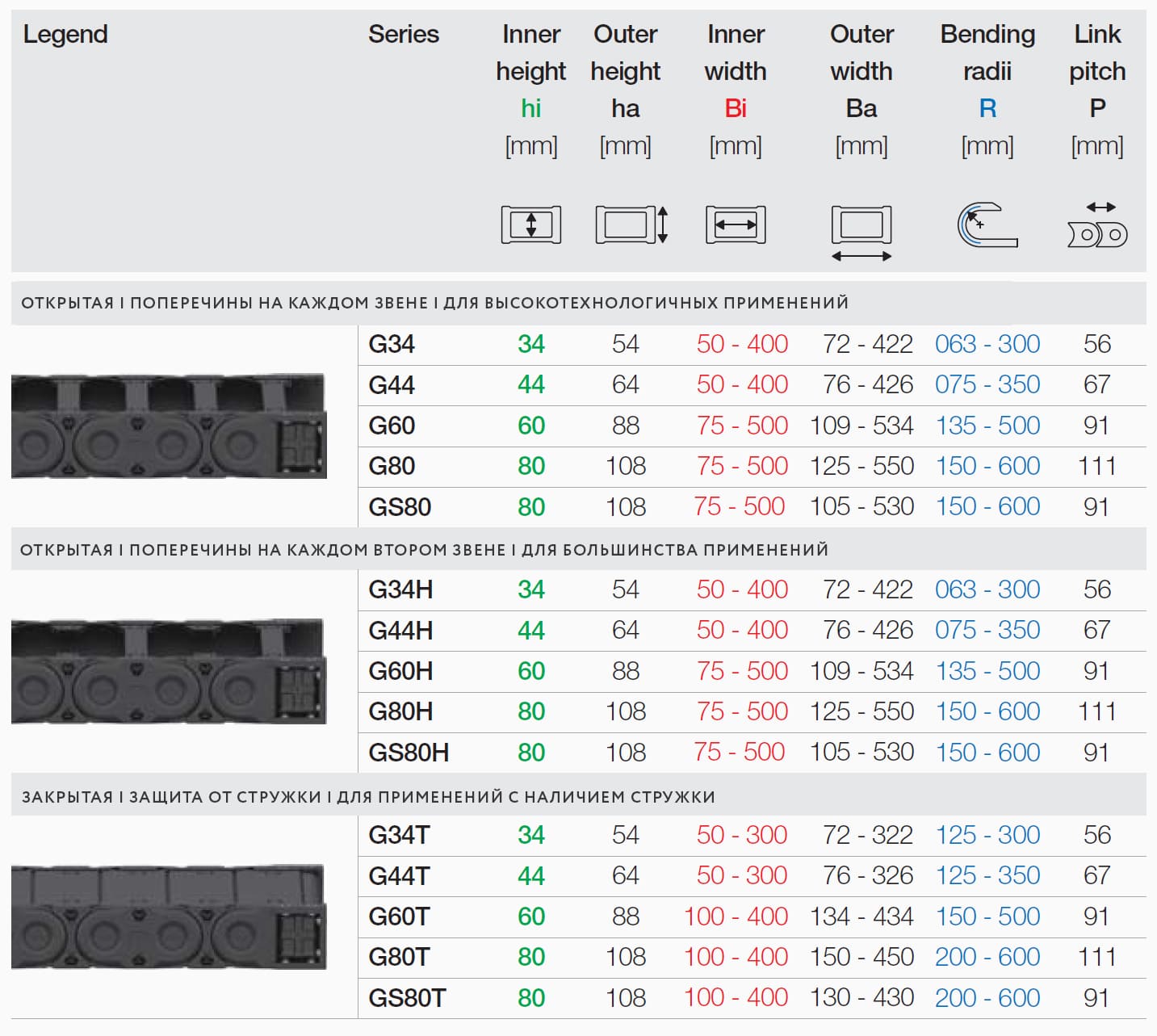Click the green hi header label
Image resolution: width=1157 pixels, height=1036 pixels.
coord(530,108)
